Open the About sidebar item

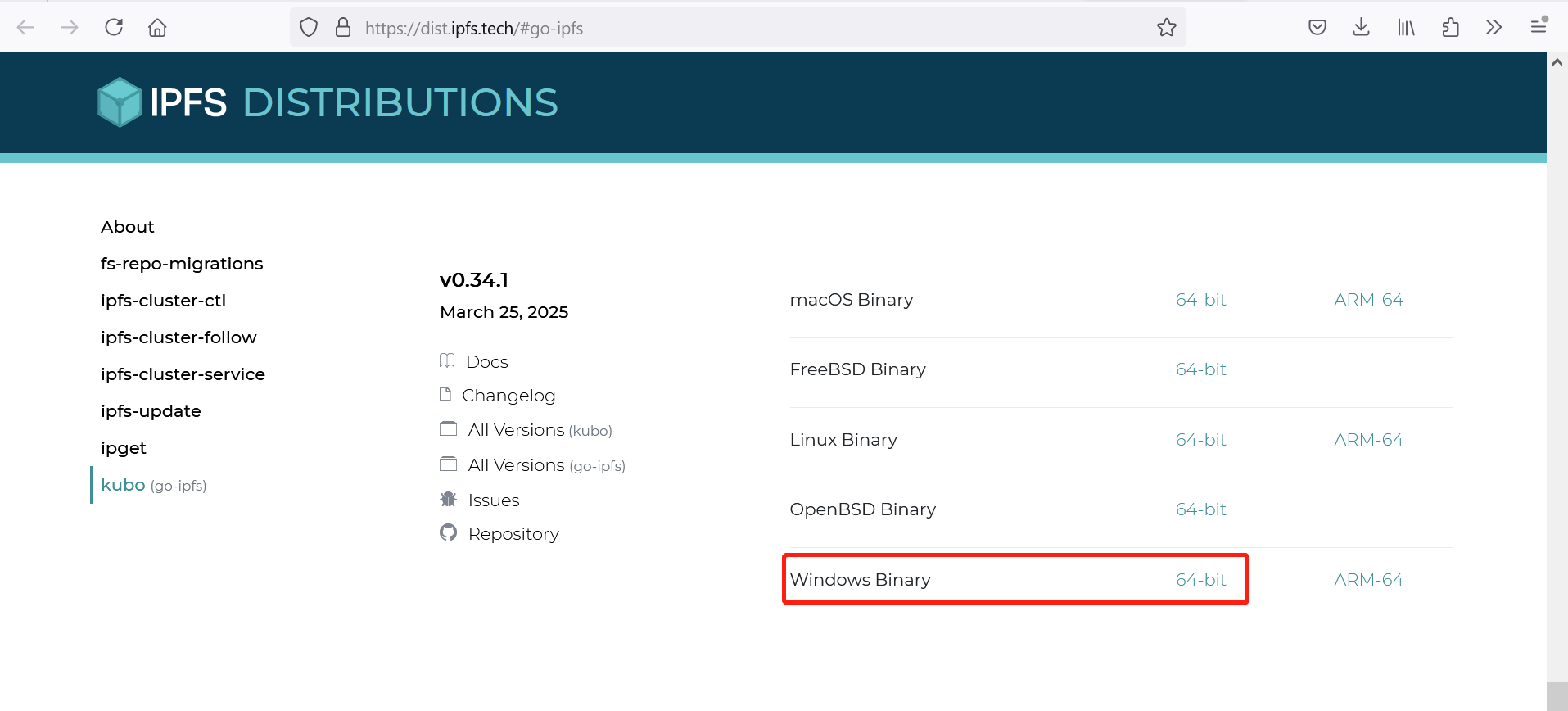(x=128, y=227)
